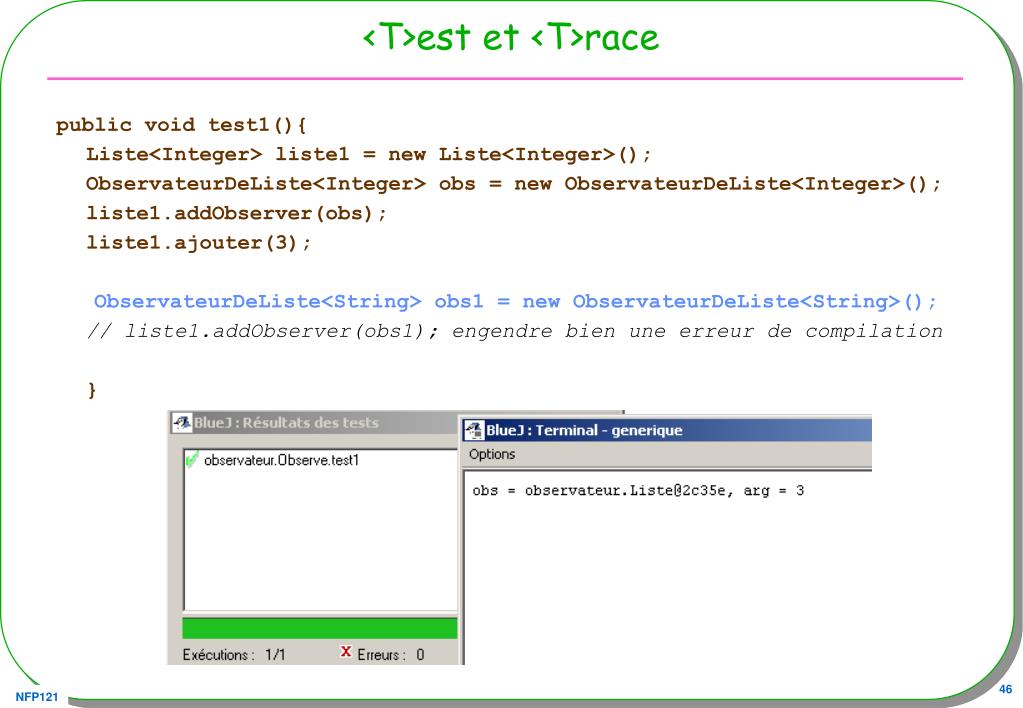1023x708 pixels.
Task: Click the 'Liste<Integer> liste1 = new' line
Action: tap(369, 155)
